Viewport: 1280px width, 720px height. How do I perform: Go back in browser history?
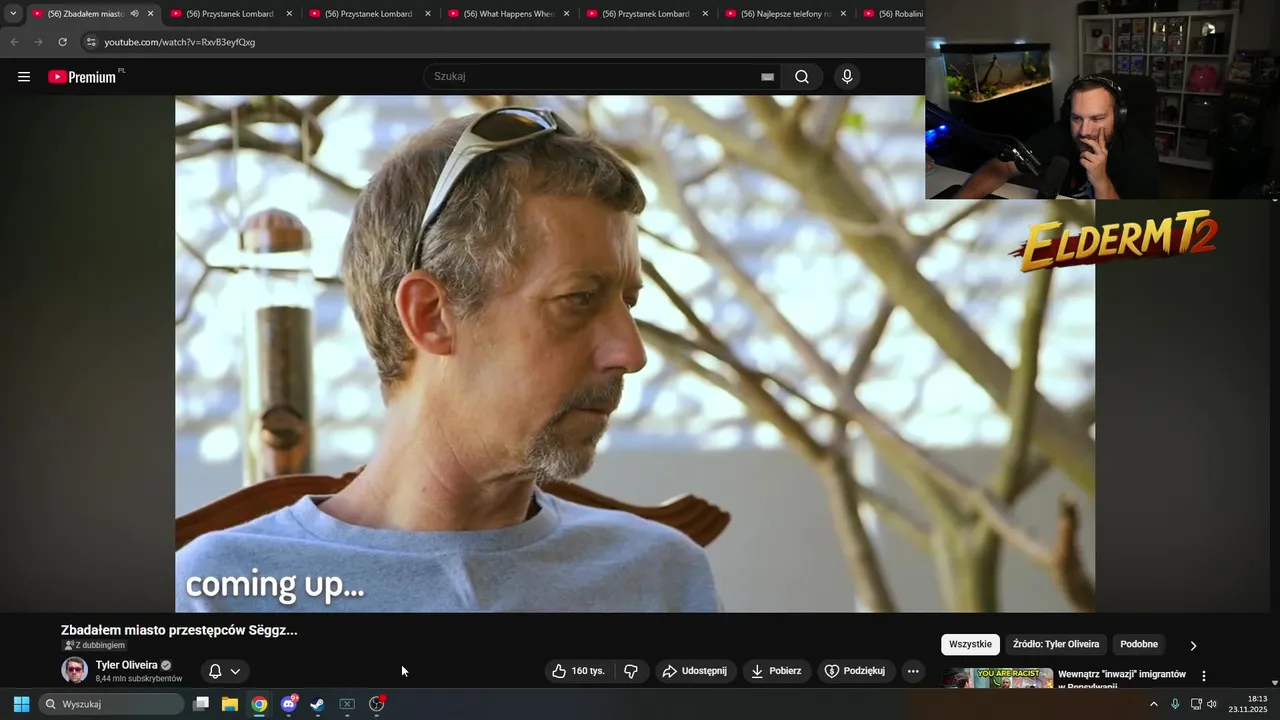pos(14,42)
